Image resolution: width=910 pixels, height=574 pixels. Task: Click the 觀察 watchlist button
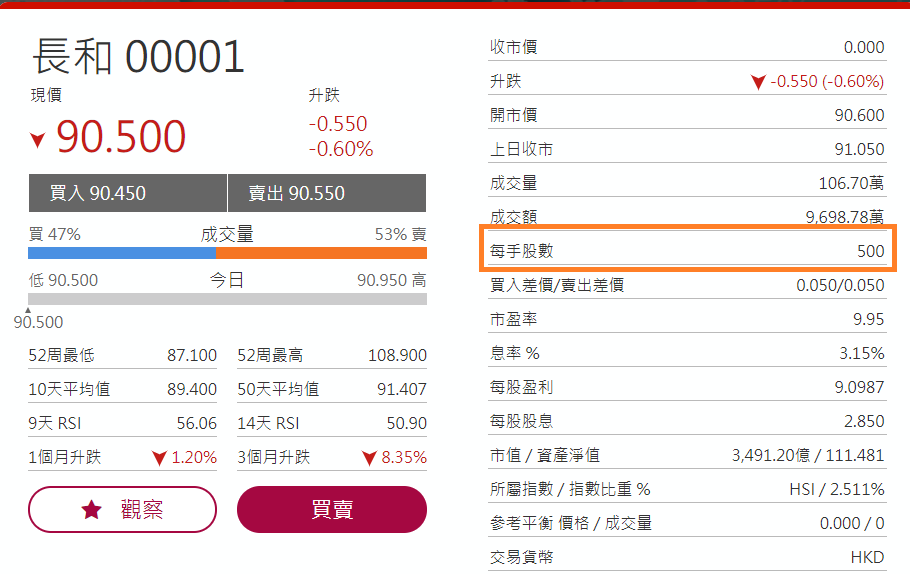(x=122, y=509)
